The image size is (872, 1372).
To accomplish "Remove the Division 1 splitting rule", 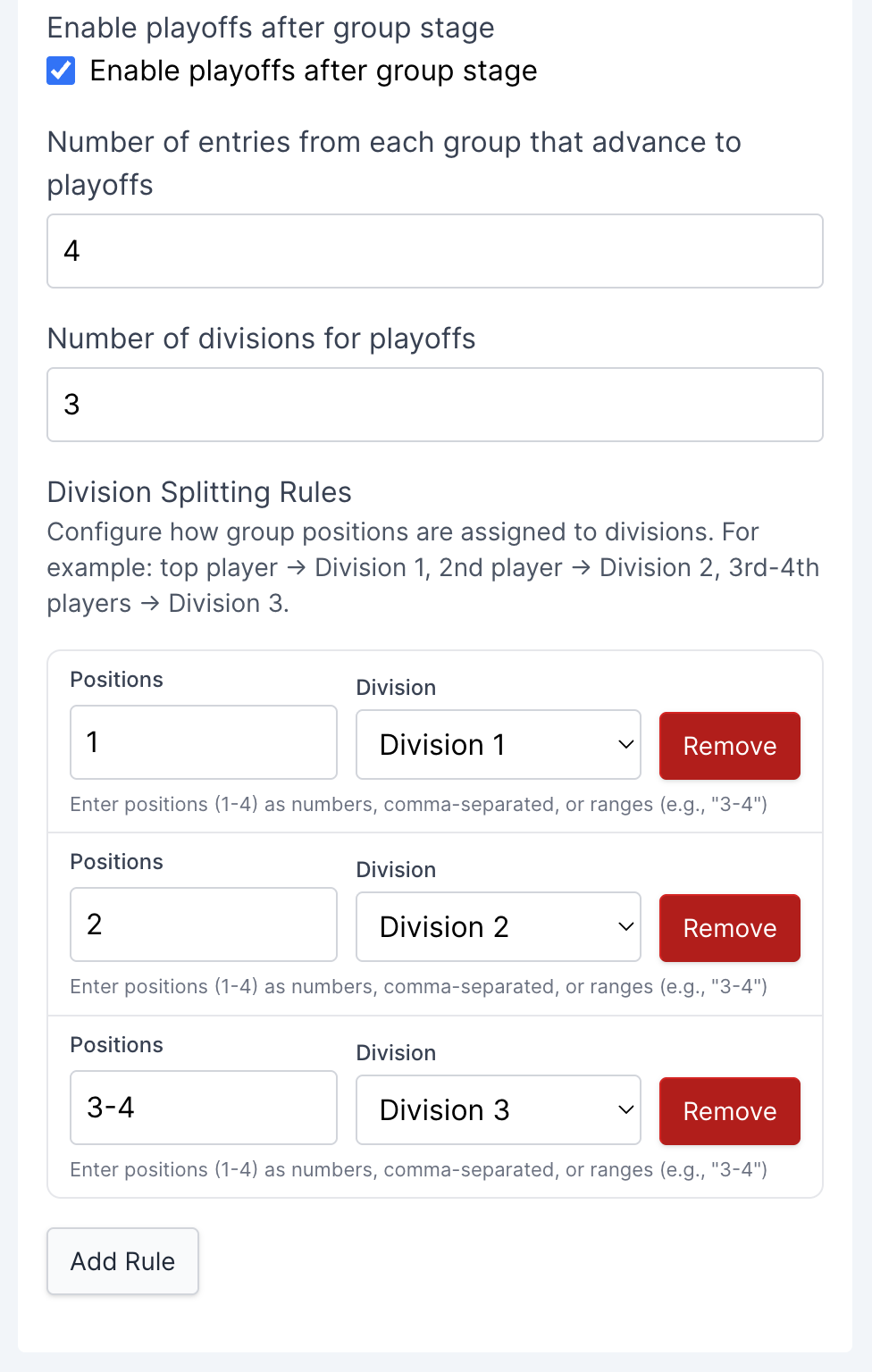I will point(729,746).
